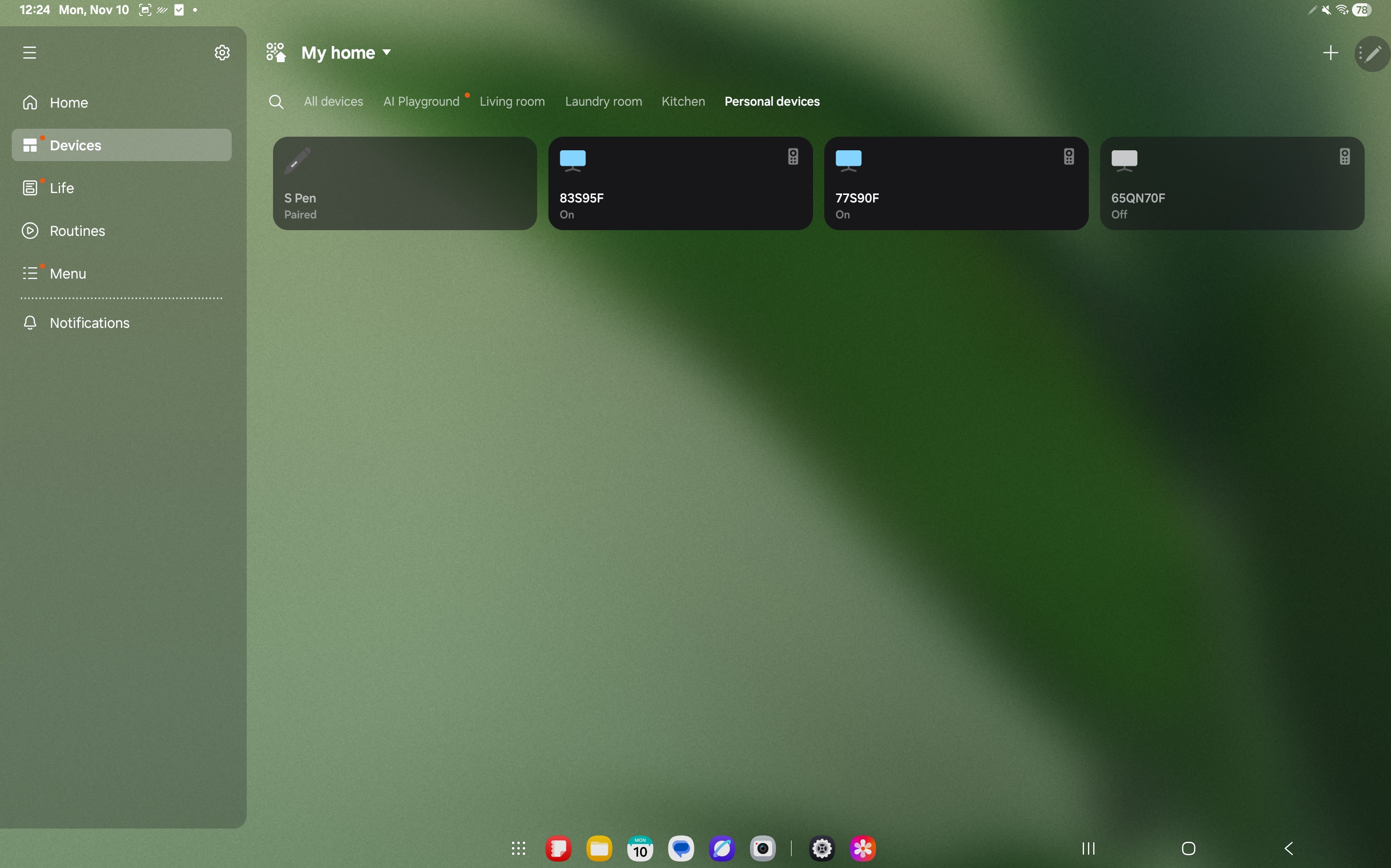
Task: Click the add device plus icon
Action: coord(1330,53)
